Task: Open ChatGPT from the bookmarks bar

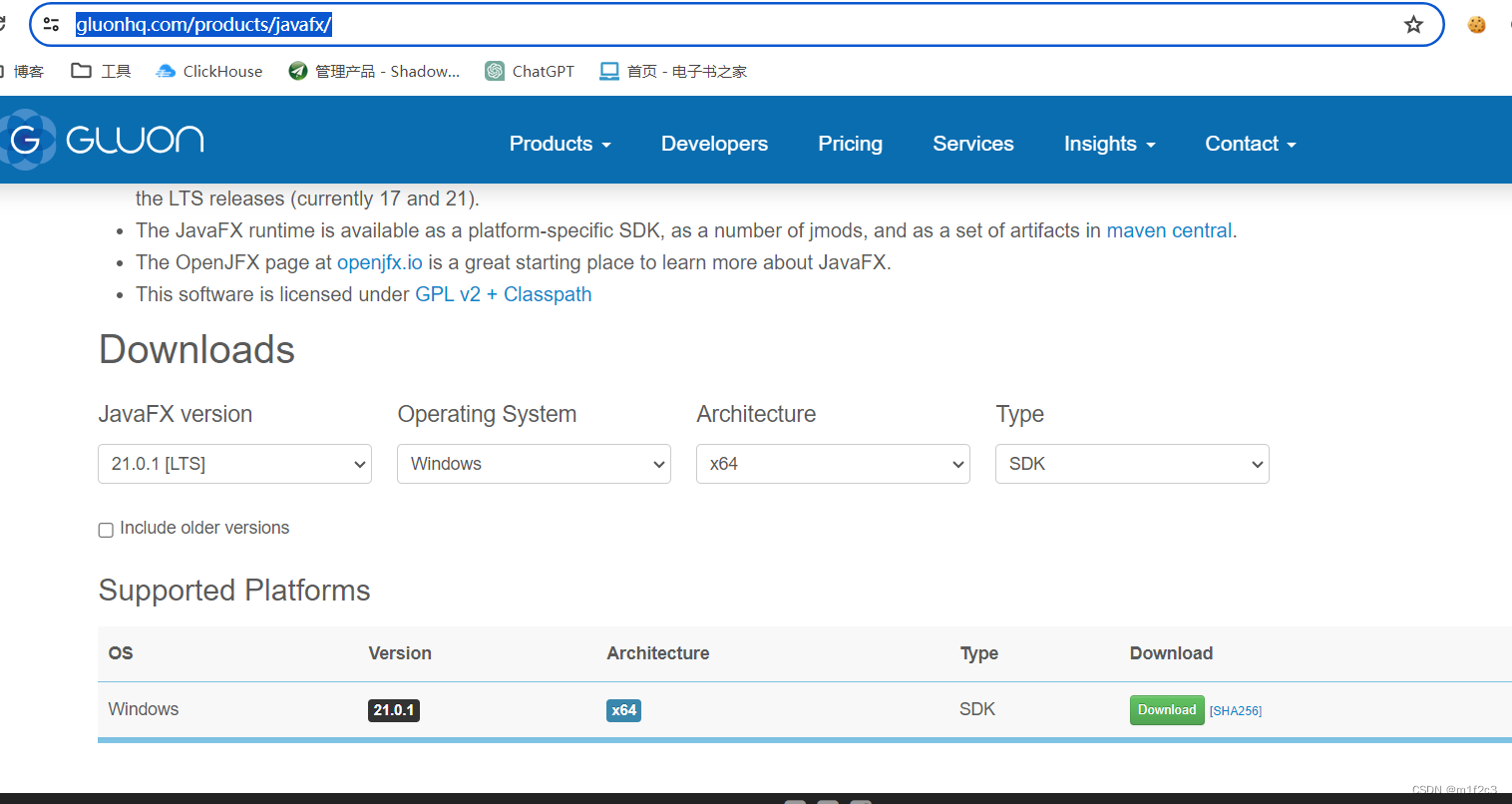Action: point(530,71)
